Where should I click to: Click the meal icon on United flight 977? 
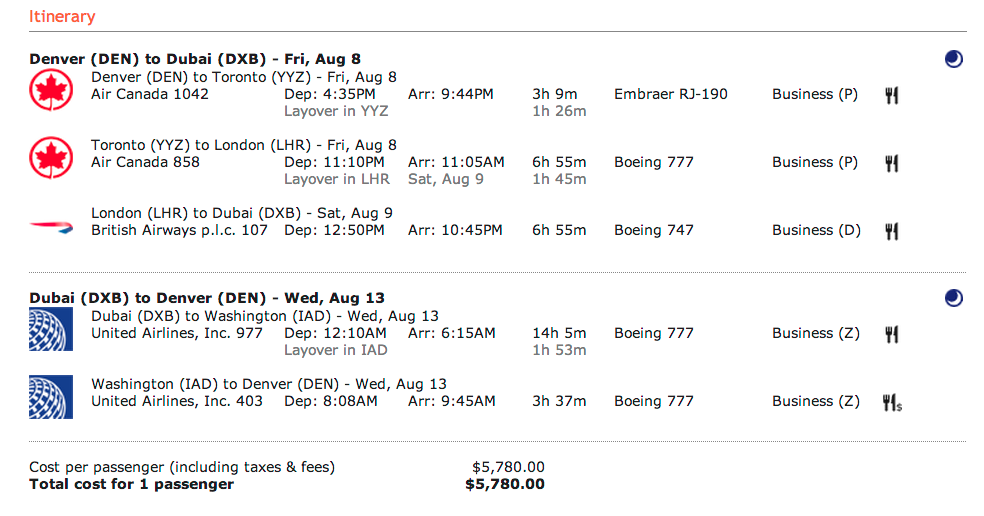coord(891,334)
